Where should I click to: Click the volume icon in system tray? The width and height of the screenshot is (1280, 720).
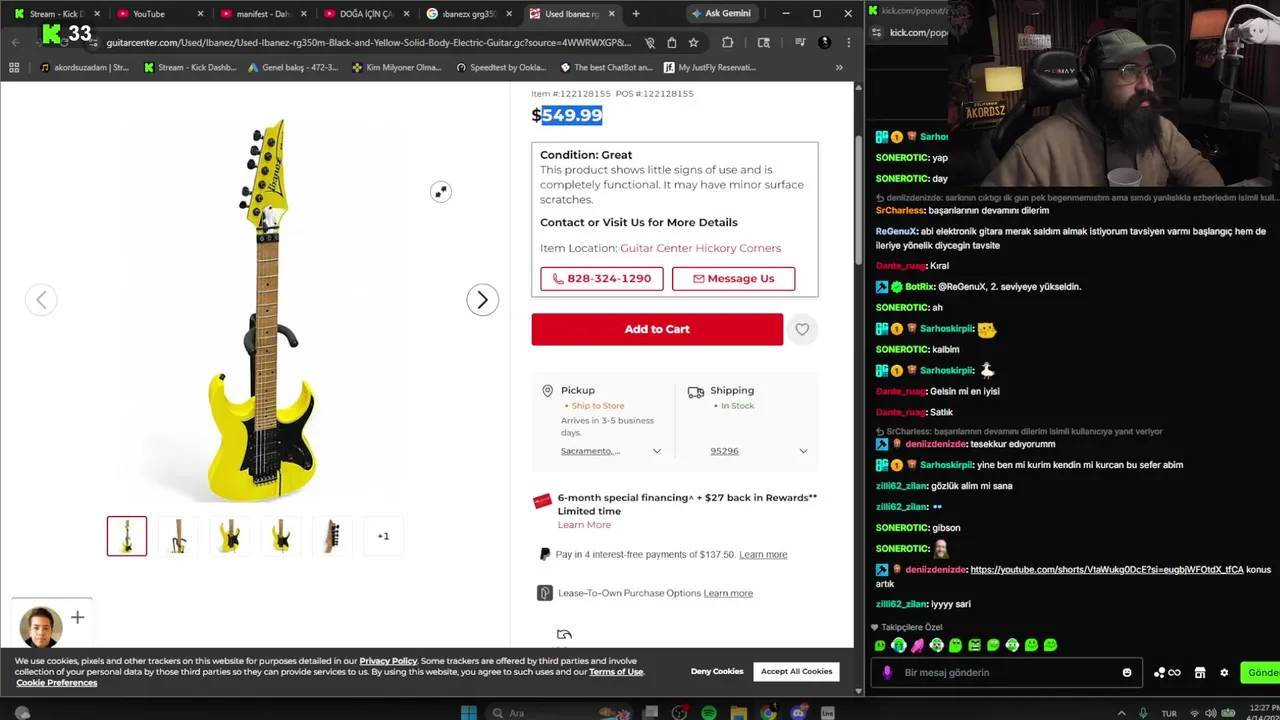tap(1210, 713)
